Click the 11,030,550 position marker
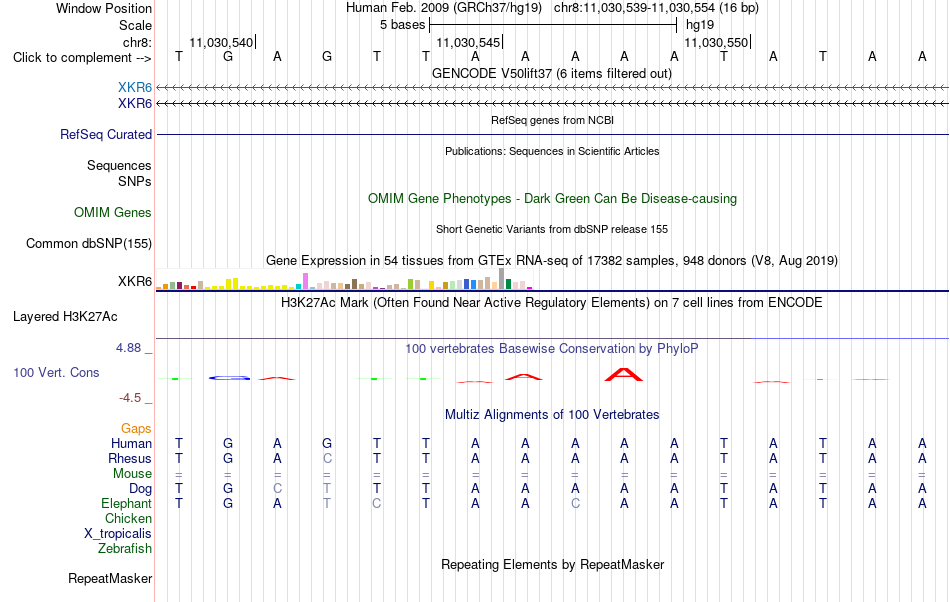Image resolution: width=950 pixels, height=602 pixels. point(717,42)
